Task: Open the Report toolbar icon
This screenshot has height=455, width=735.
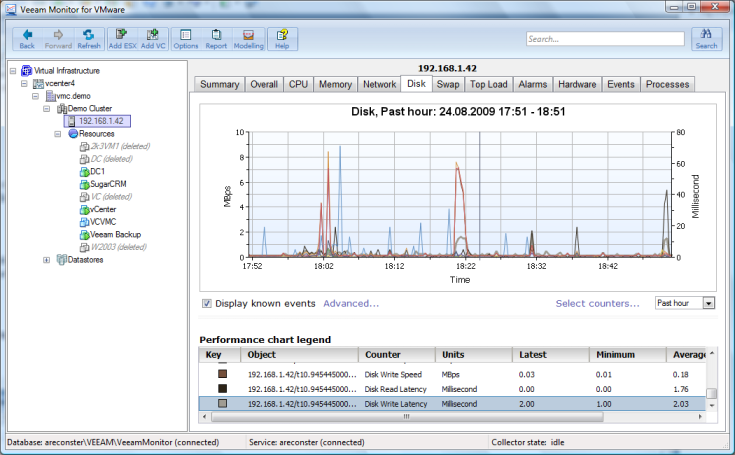Action: [x=216, y=38]
